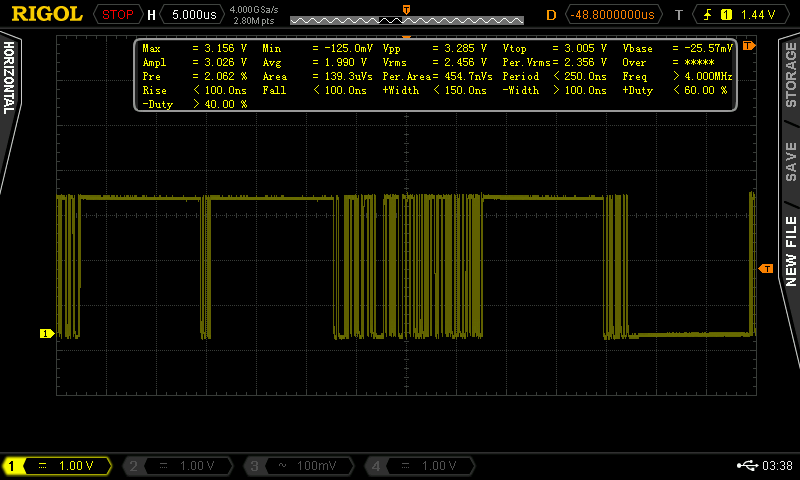Click the Vbase = -25.57mV measurement
This screenshot has width=800, height=480.
[678, 48]
